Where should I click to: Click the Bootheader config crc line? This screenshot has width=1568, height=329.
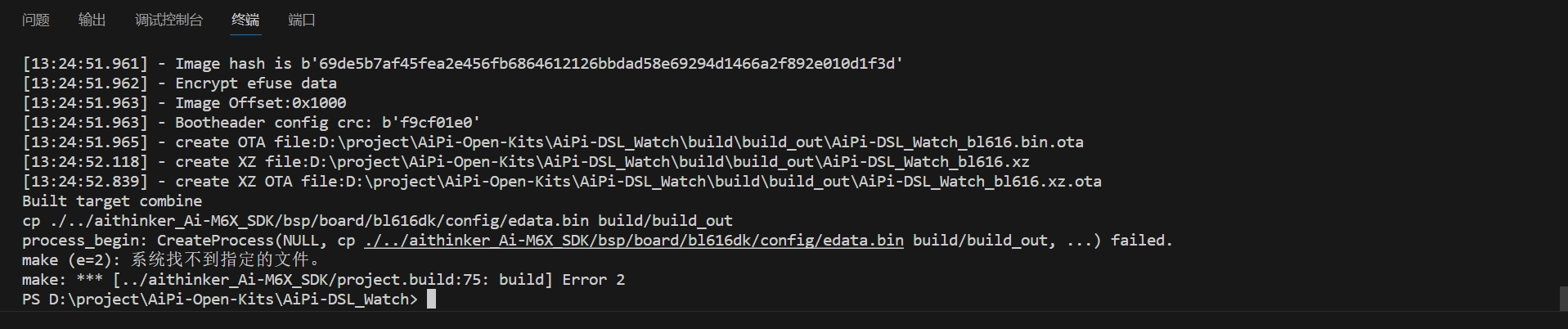pyautogui.click(x=251, y=123)
